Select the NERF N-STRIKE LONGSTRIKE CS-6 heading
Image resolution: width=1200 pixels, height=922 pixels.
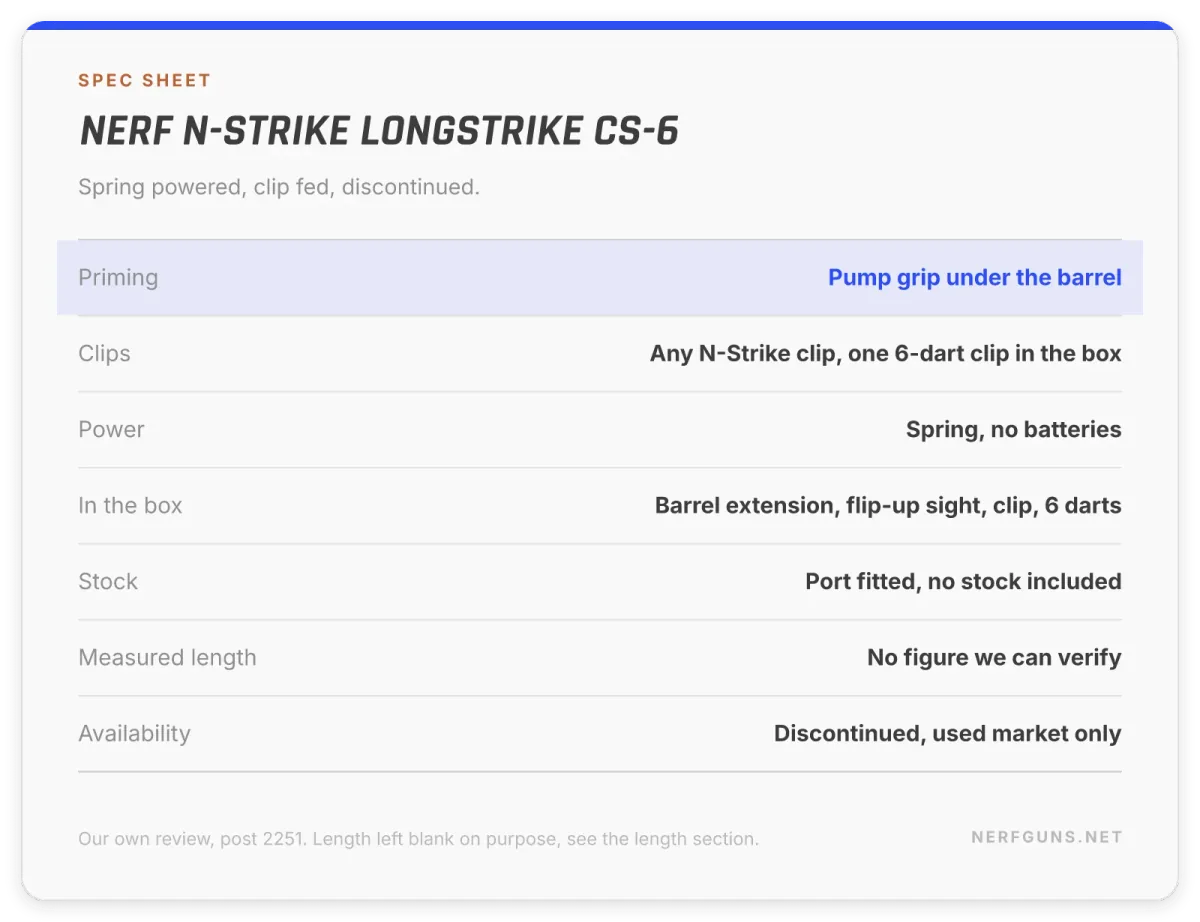(x=379, y=132)
